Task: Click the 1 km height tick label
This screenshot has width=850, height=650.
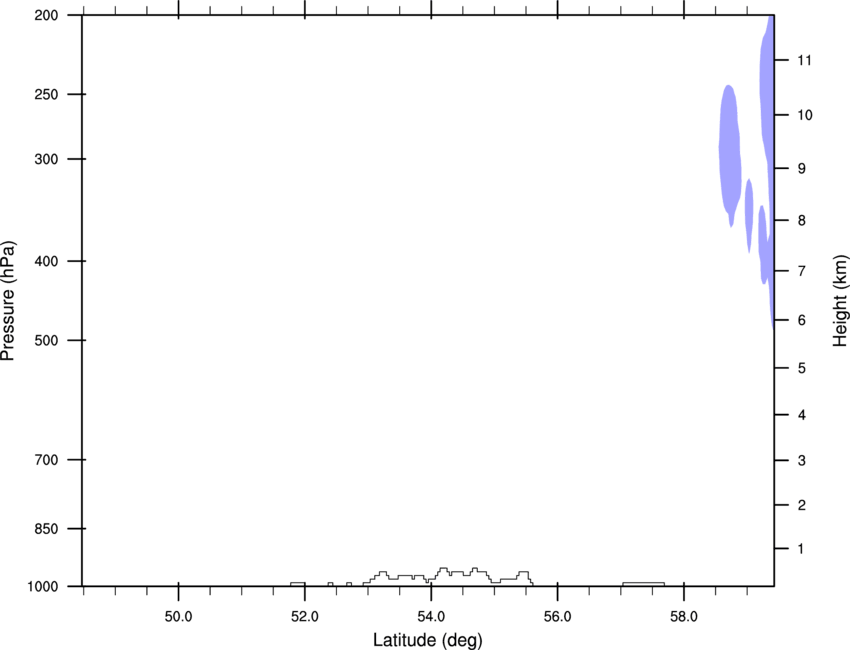Action: [802, 549]
